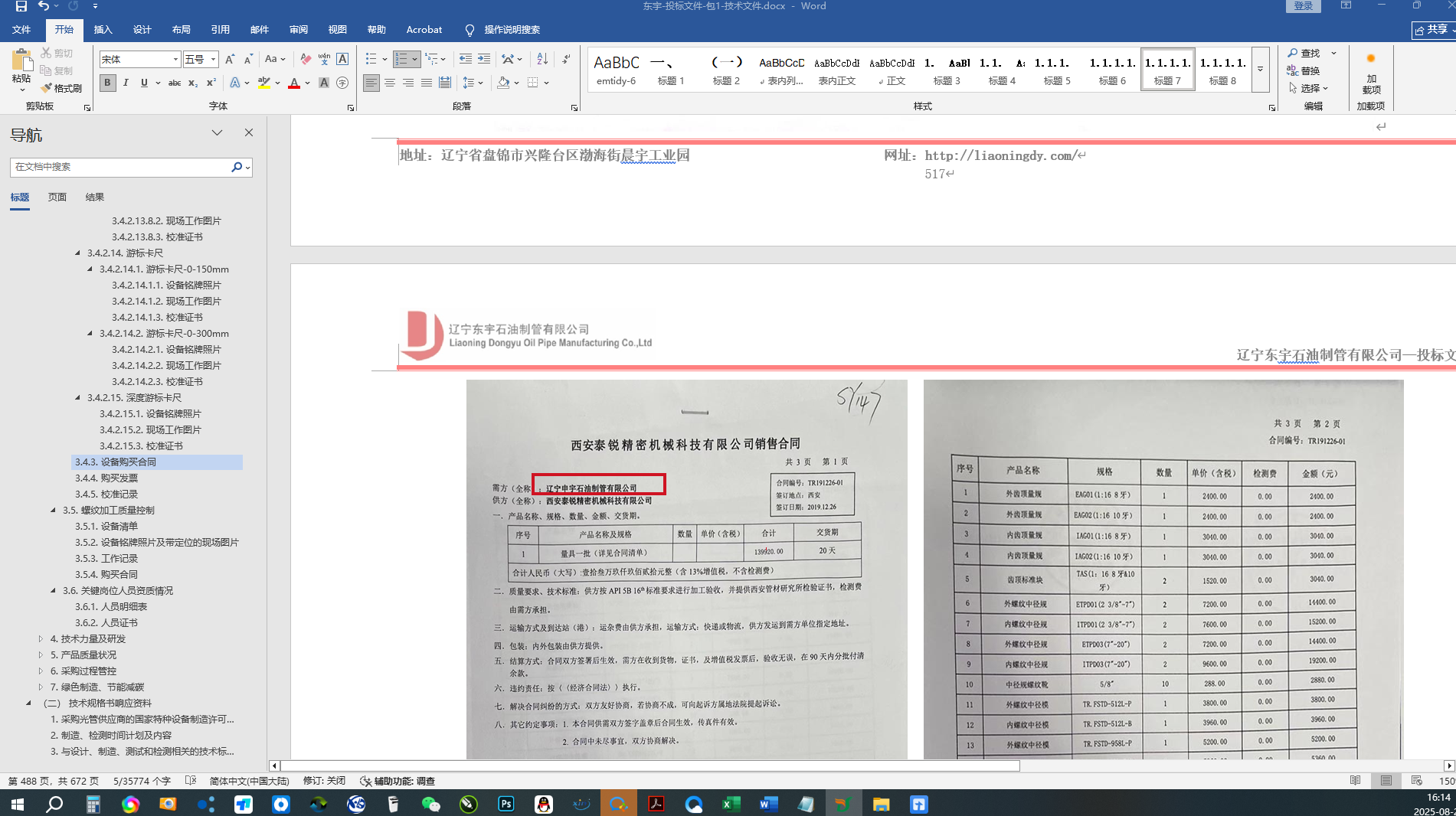Center-align the paragraph

point(390,83)
